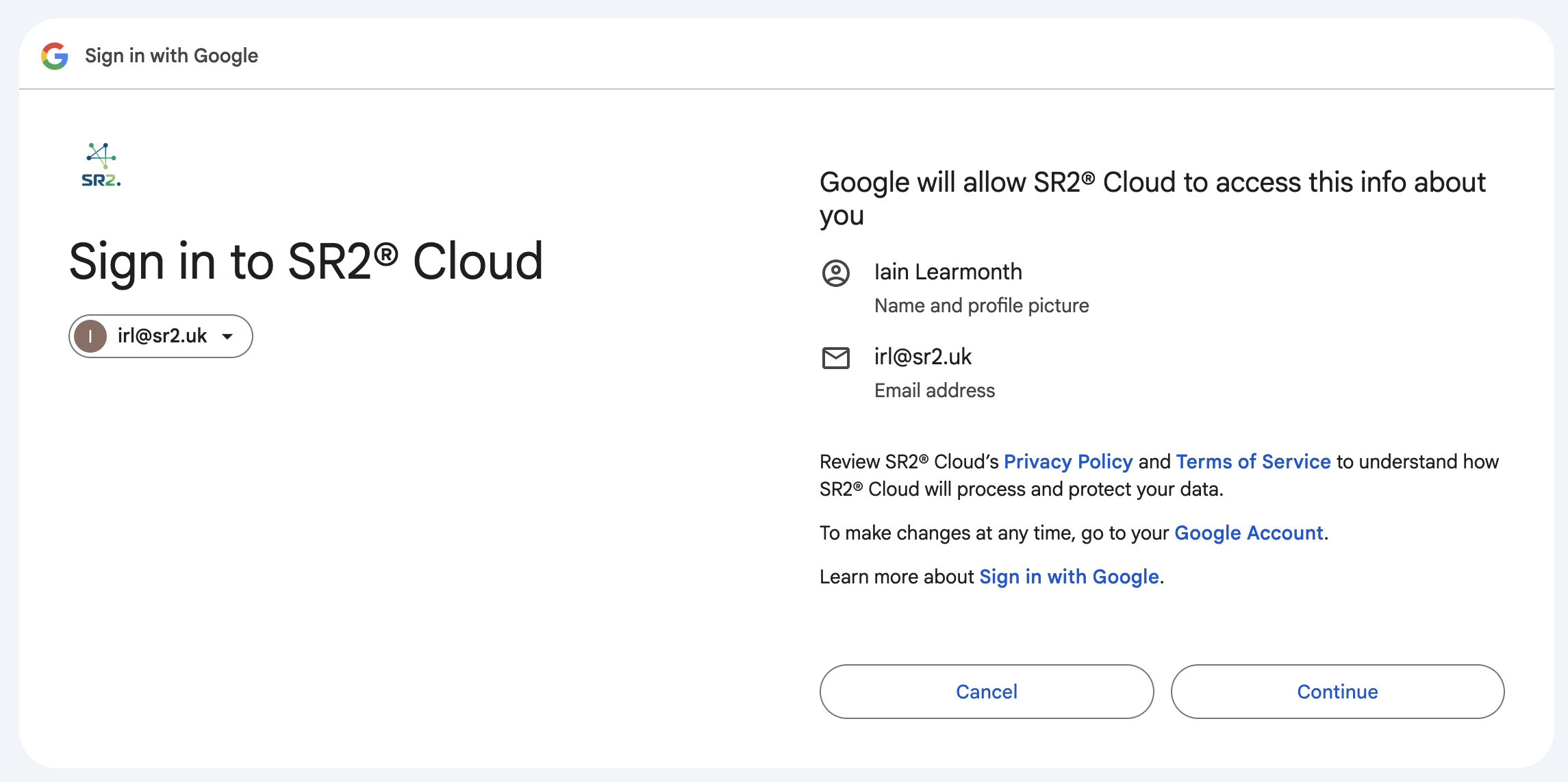Image resolution: width=1568 pixels, height=782 pixels.
Task: Open the Terms of Service link
Action: [1252, 462]
